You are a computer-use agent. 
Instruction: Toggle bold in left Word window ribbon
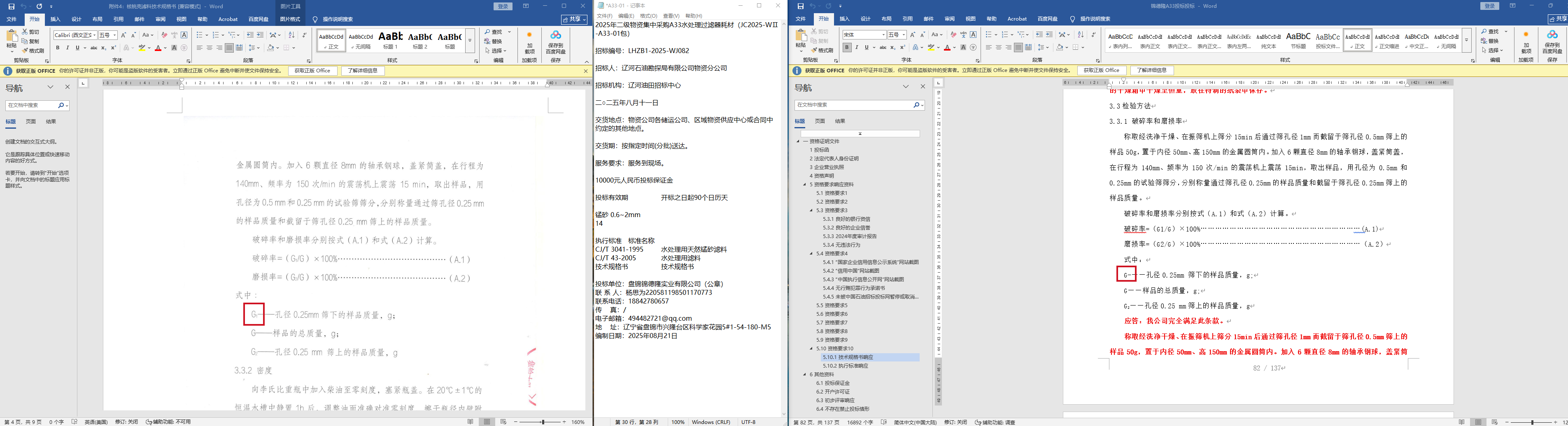pyautogui.click(x=58, y=47)
